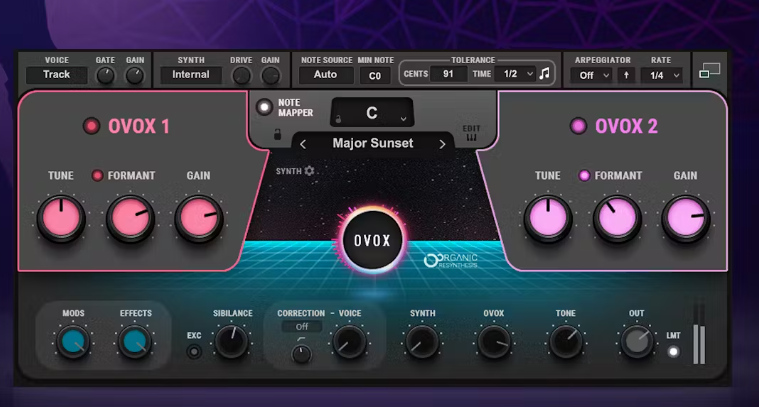
Task: Click the Major Sunset preset name
Action: tap(372, 144)
